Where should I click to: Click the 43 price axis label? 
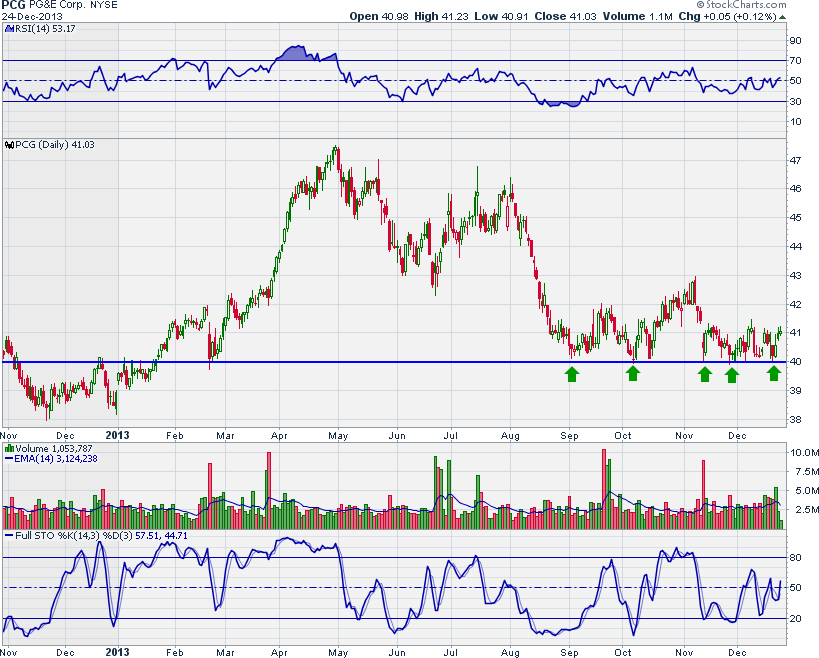coord(795,275)
